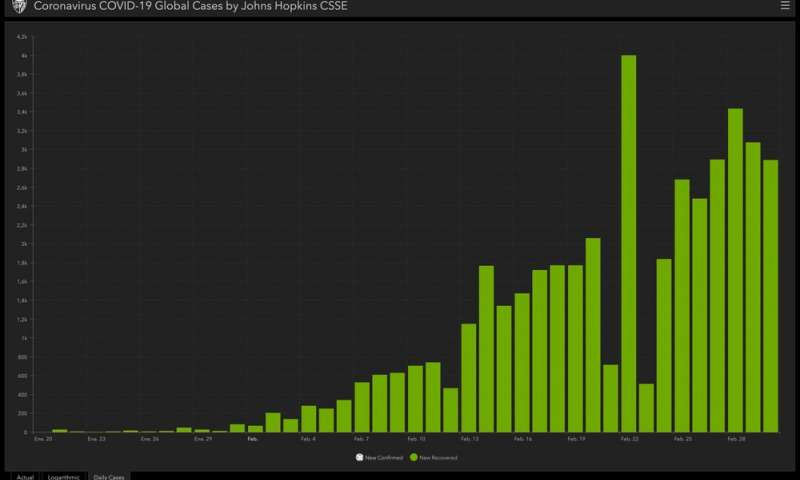Open the hamburger menu icon
The height and width of the screenshot is (480, 800).
(x=785, y=6)
